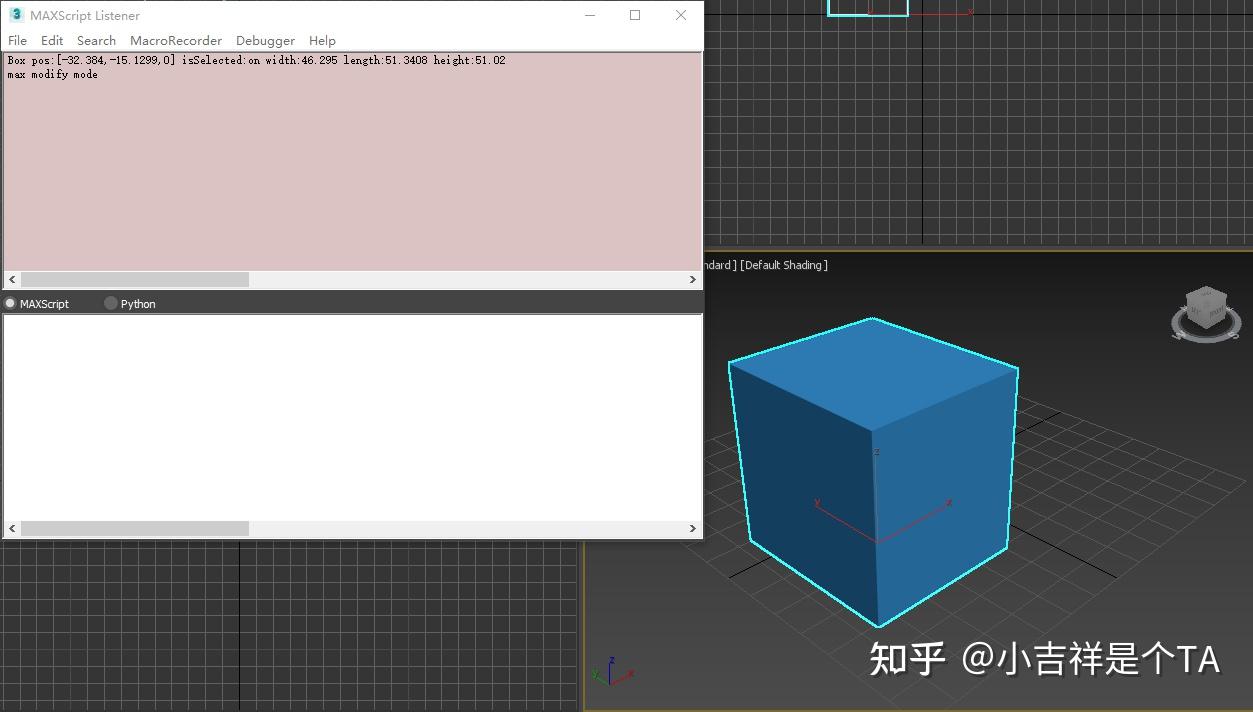This screenshot has height=712, width=1253.
Task: Open the [Default Shading] viewport shading menu
Action: (782, 265)
